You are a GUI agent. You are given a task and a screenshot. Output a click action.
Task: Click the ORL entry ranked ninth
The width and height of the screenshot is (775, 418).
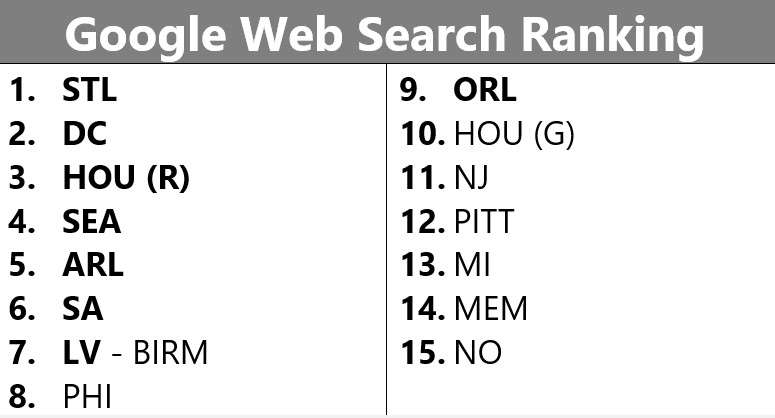(485, 90)
